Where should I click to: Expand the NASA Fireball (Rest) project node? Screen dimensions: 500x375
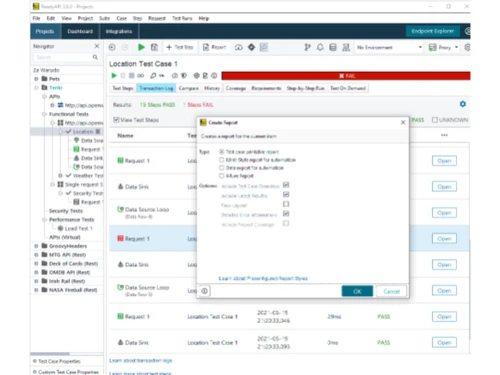tap(36, 290)
